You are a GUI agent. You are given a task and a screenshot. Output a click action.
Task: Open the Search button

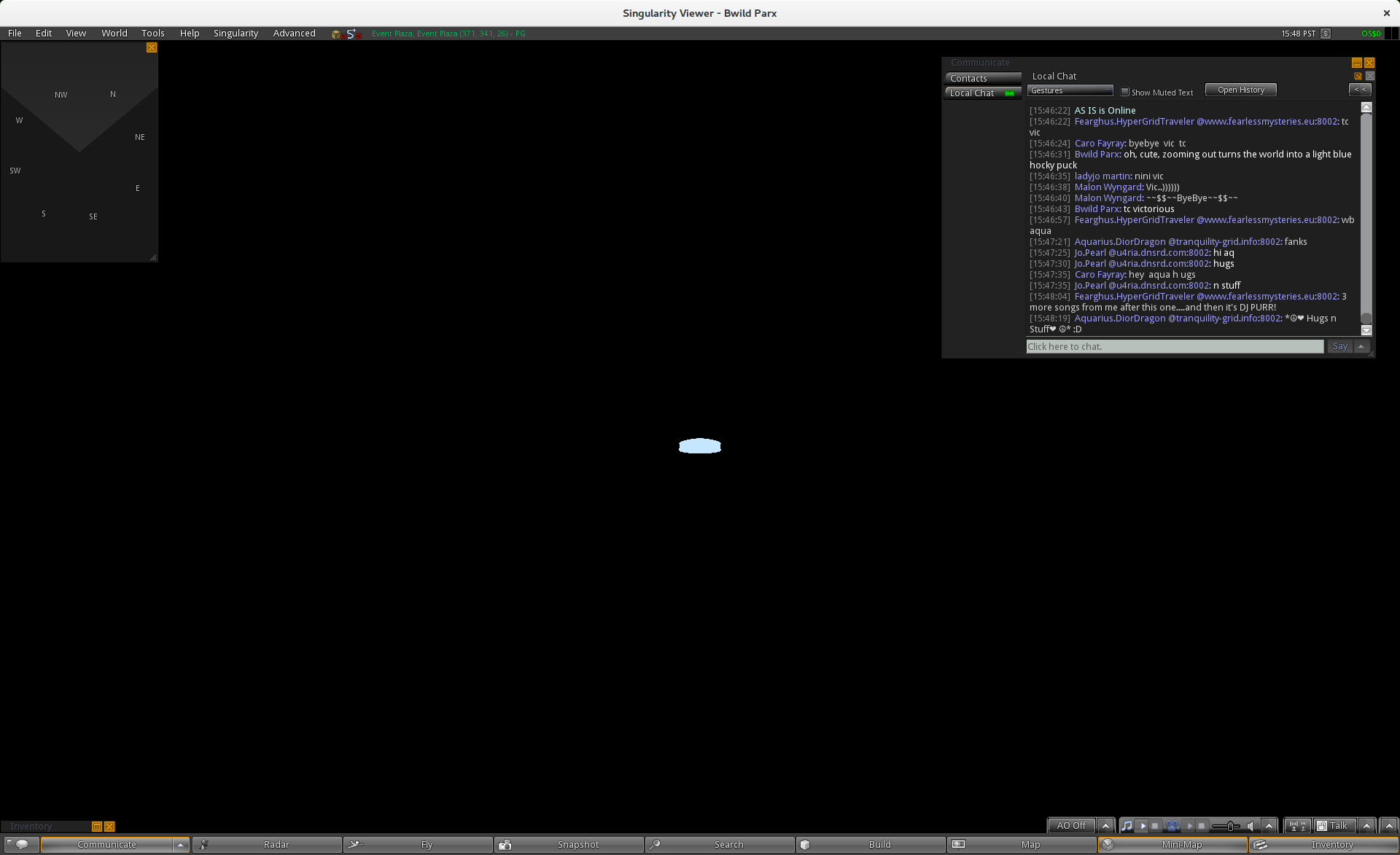(720, 844)
